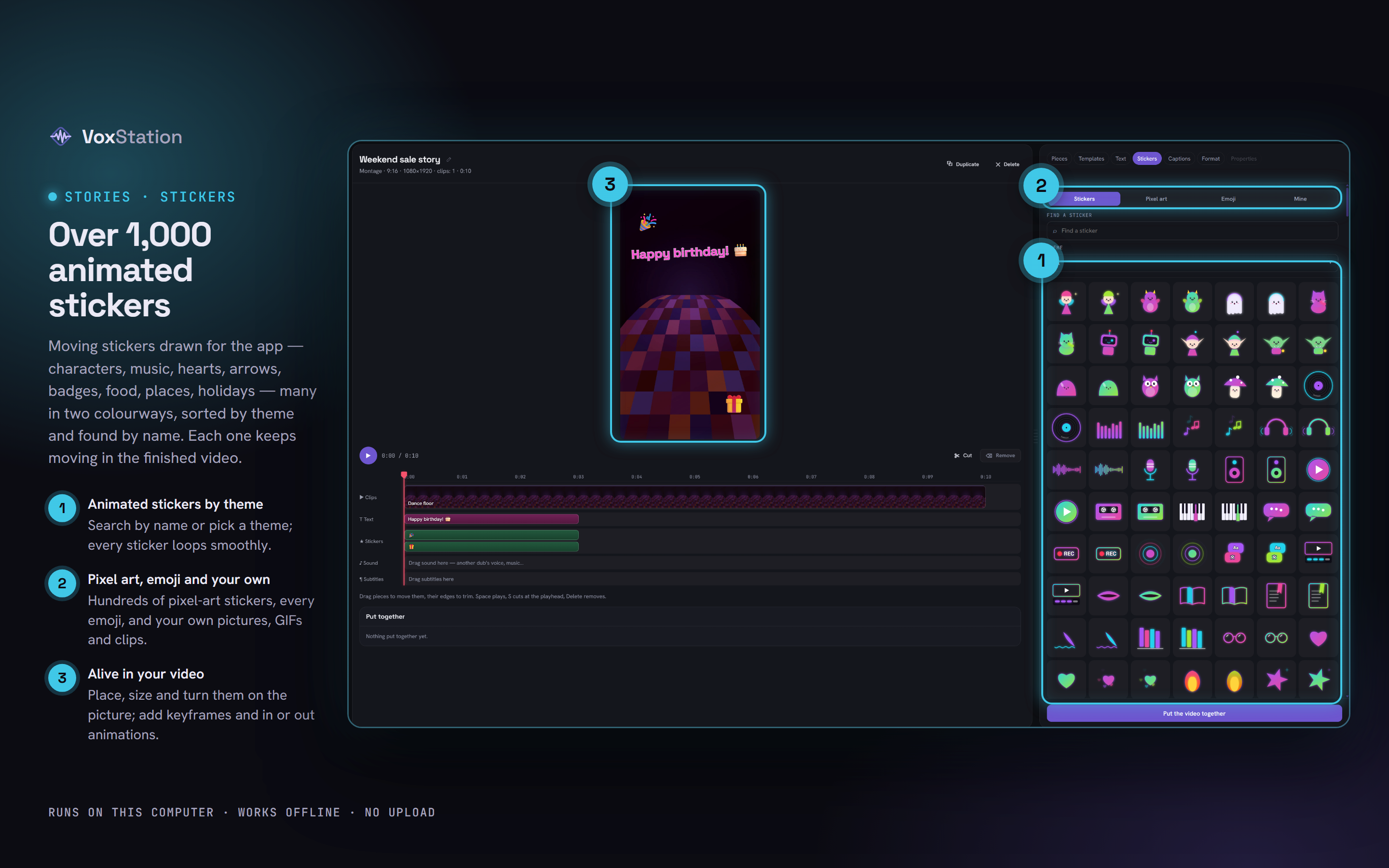
Task: Open the theme dropdown above the sticker grid
Action: [1193, 262]
